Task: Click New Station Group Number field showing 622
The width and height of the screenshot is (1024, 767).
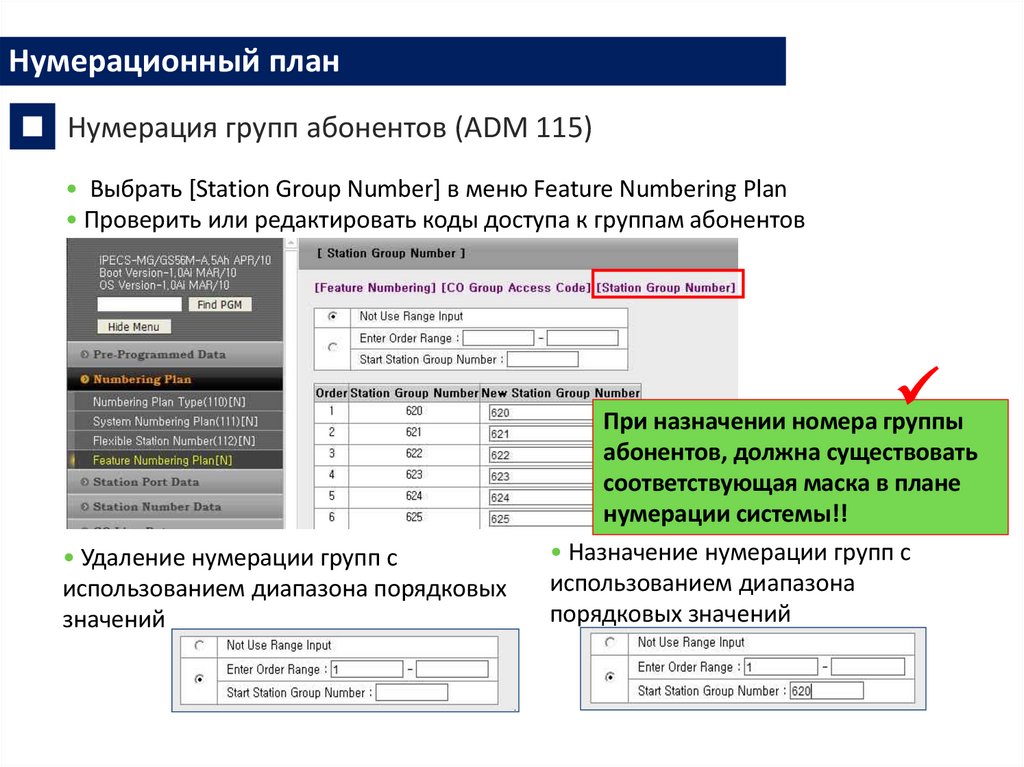Action: 541,455
